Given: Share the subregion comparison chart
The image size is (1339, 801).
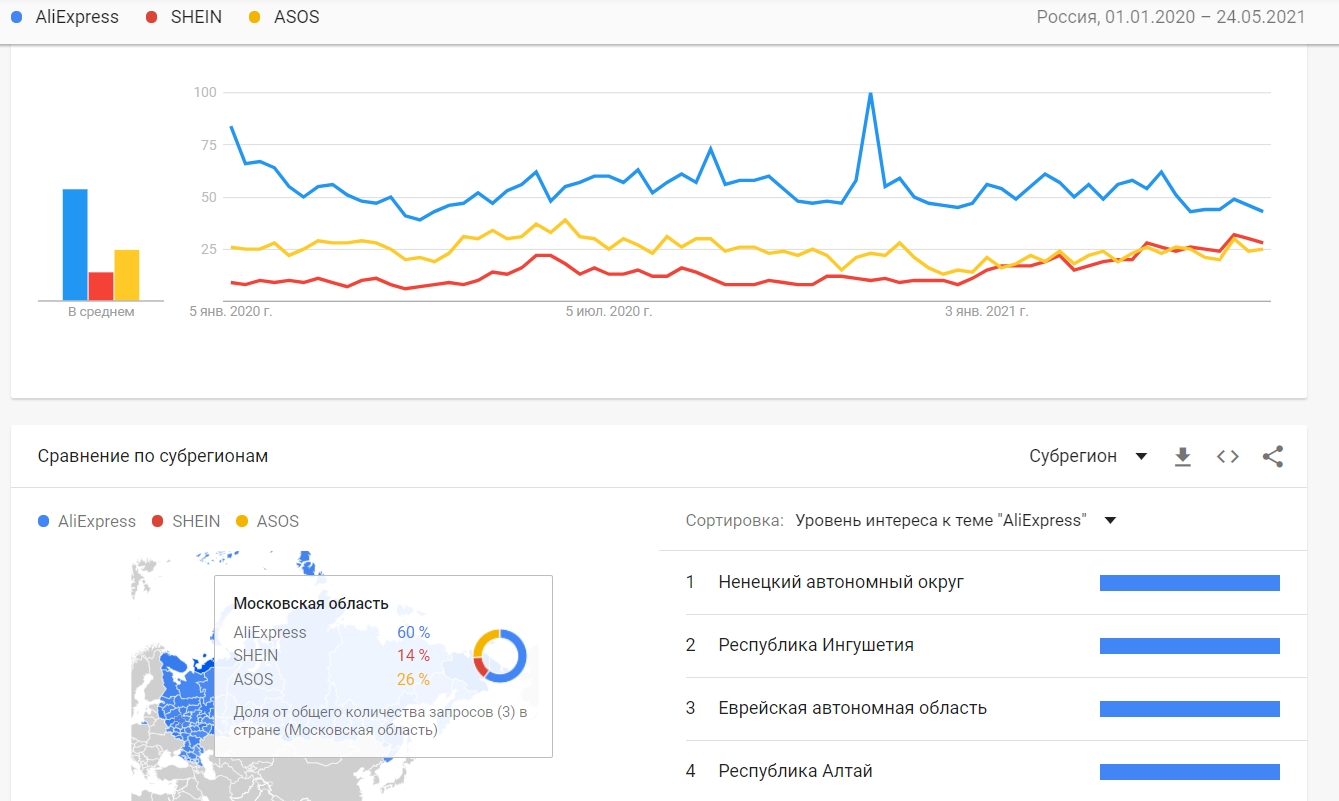Looking at the screenshot, I should pyautogui.click(x=1272, y=457).
